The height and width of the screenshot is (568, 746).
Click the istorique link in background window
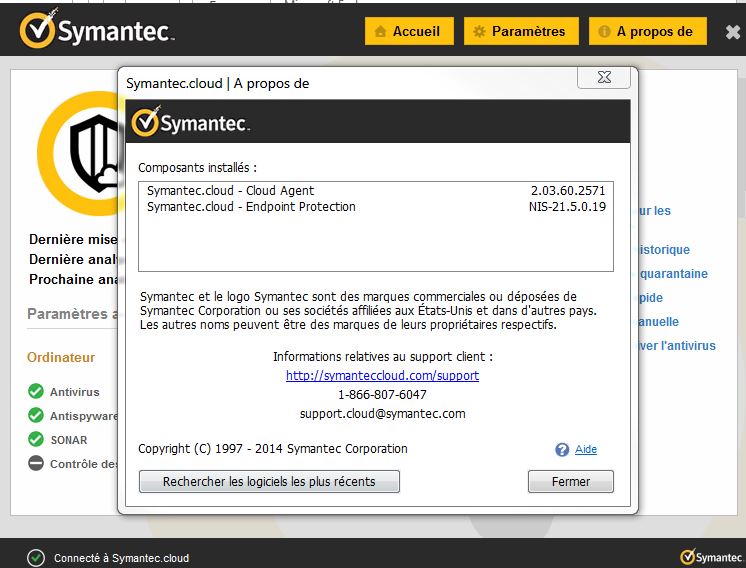(x=665, y=250)
